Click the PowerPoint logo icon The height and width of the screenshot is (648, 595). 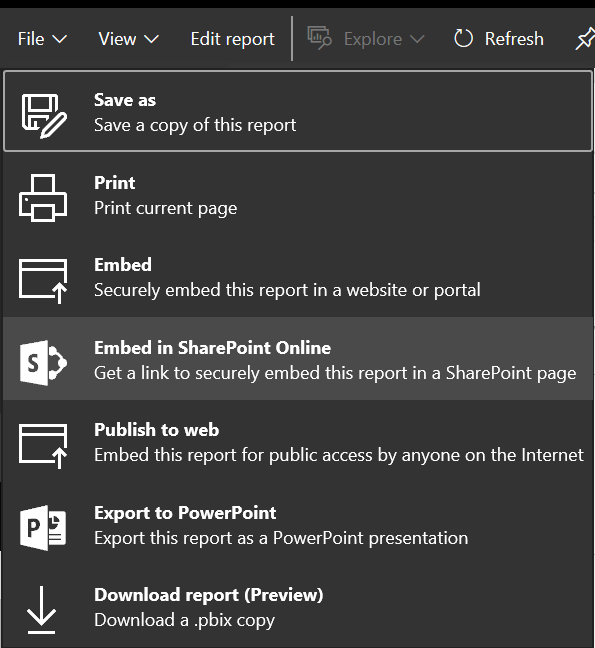pos(43,528)
